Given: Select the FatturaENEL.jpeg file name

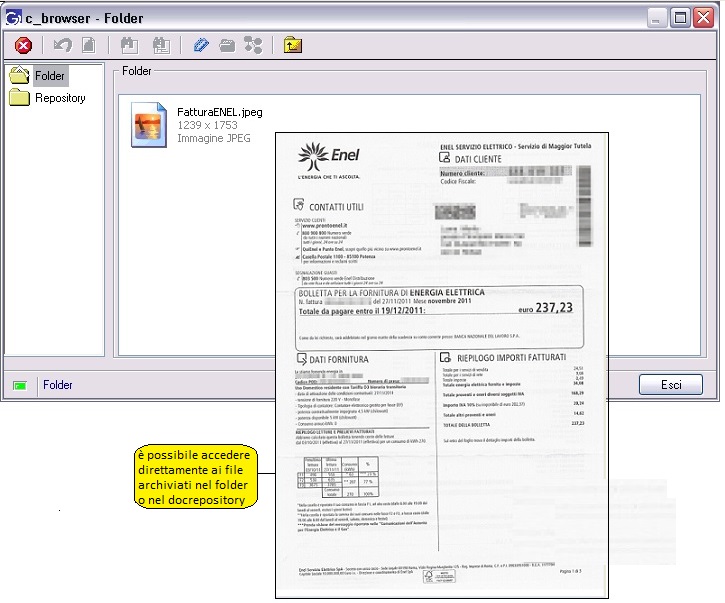Looking at the screenshot, I should coord(220,112).
